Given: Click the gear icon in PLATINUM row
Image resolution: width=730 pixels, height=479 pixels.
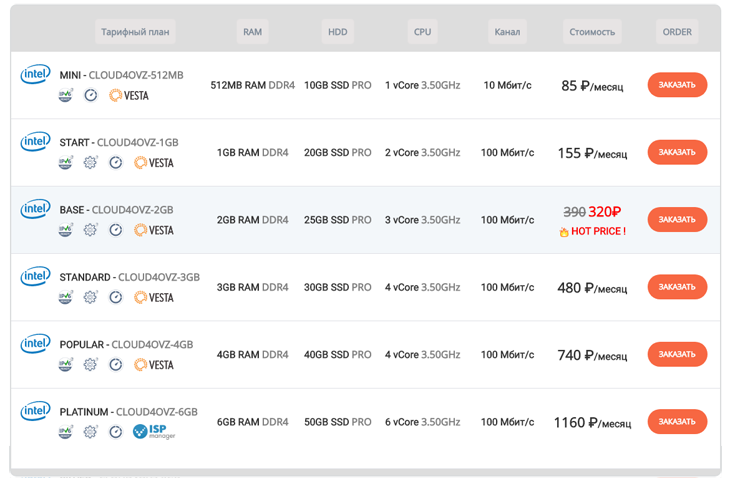Looking at the screenshot, I should (x=90, y=432).
